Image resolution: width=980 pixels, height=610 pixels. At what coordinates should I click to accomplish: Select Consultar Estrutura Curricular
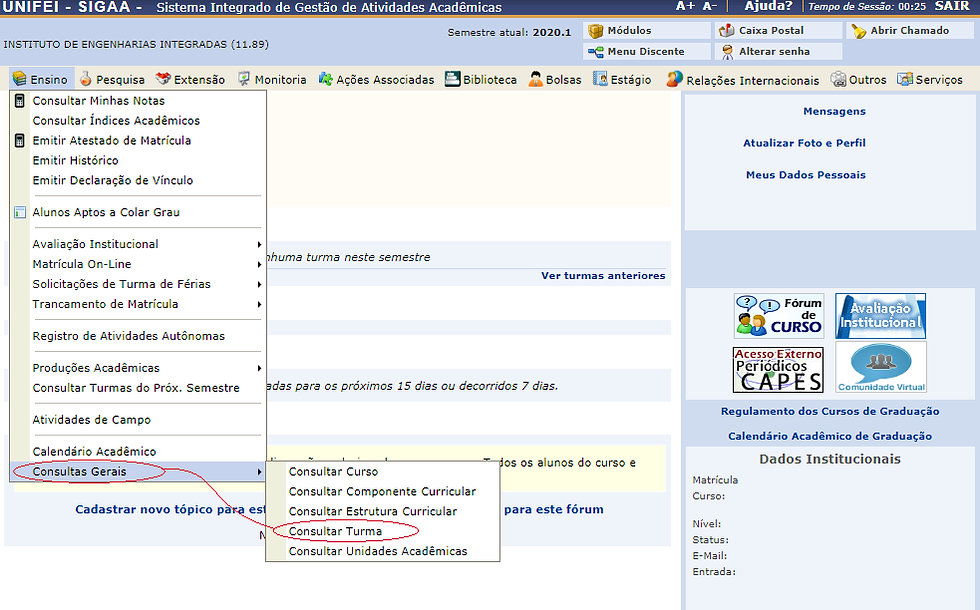(372, 512)
